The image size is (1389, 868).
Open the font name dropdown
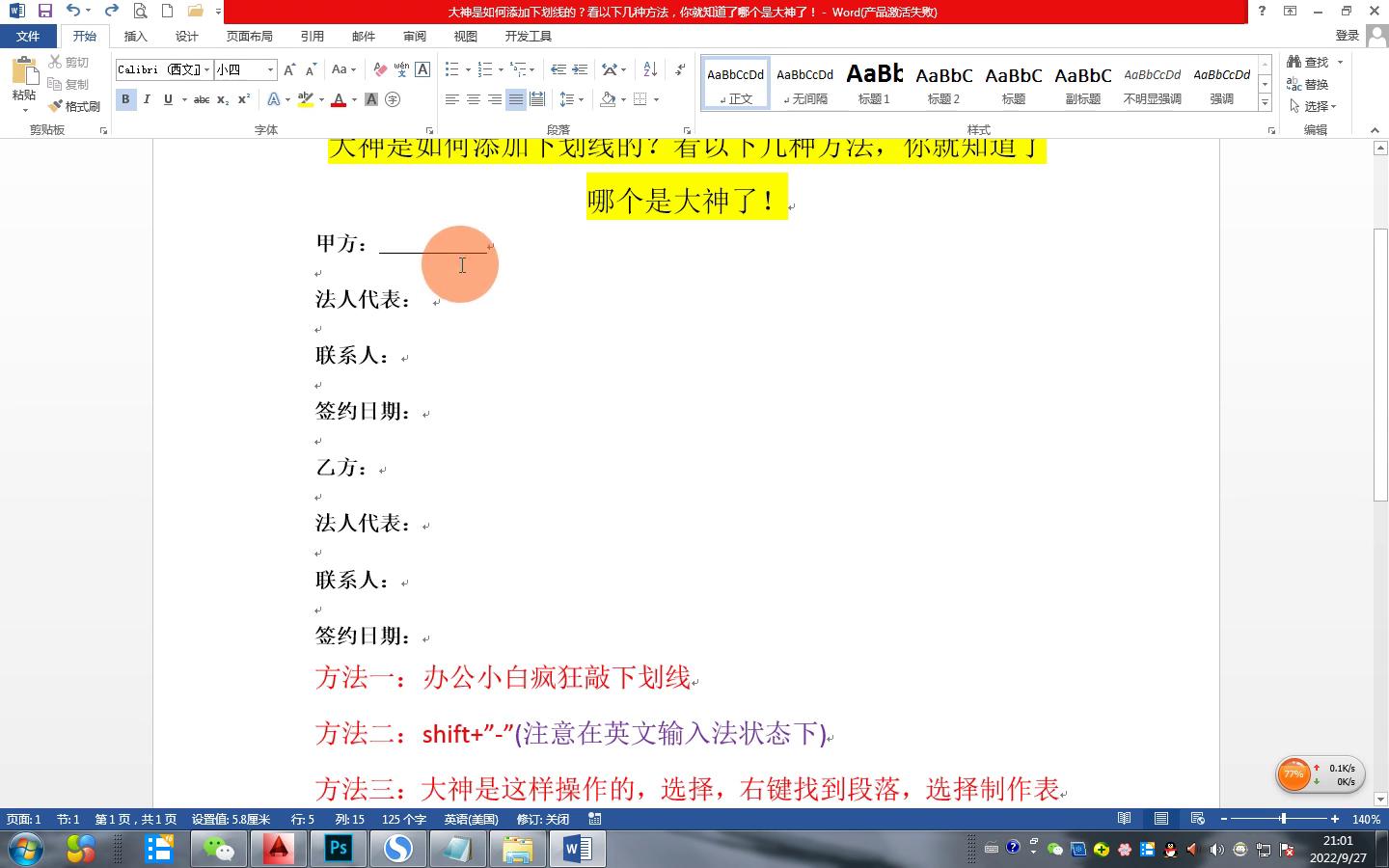(x=206, y=69)
